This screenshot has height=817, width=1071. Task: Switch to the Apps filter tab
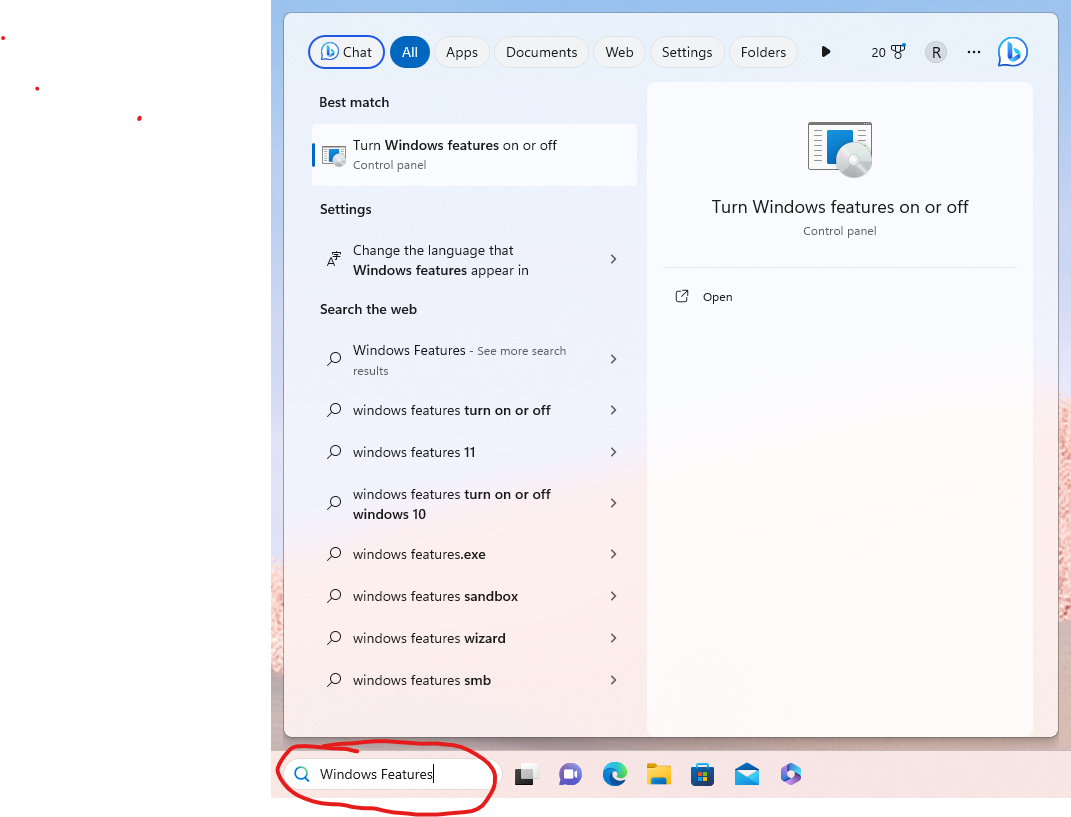tap(461, 51)
